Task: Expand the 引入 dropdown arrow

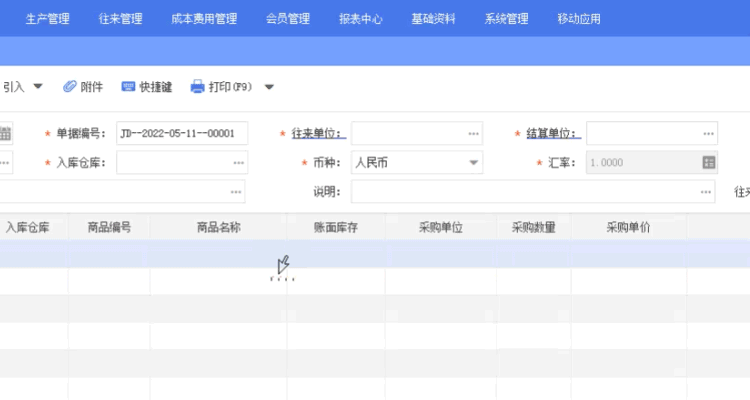Action: 38,87
